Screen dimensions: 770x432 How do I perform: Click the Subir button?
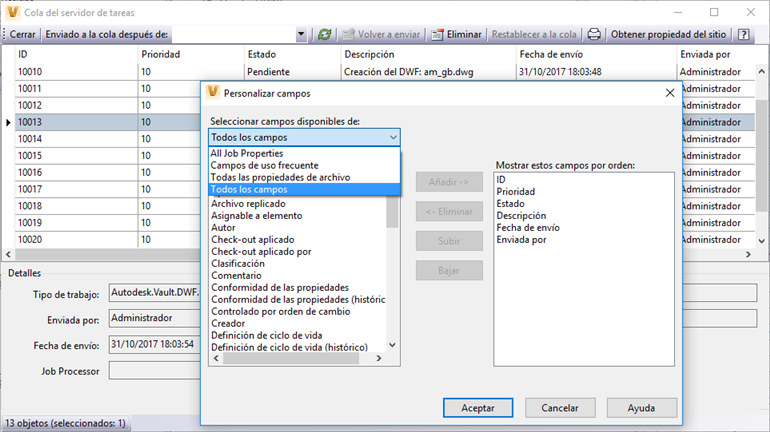[x=449, y=241]
